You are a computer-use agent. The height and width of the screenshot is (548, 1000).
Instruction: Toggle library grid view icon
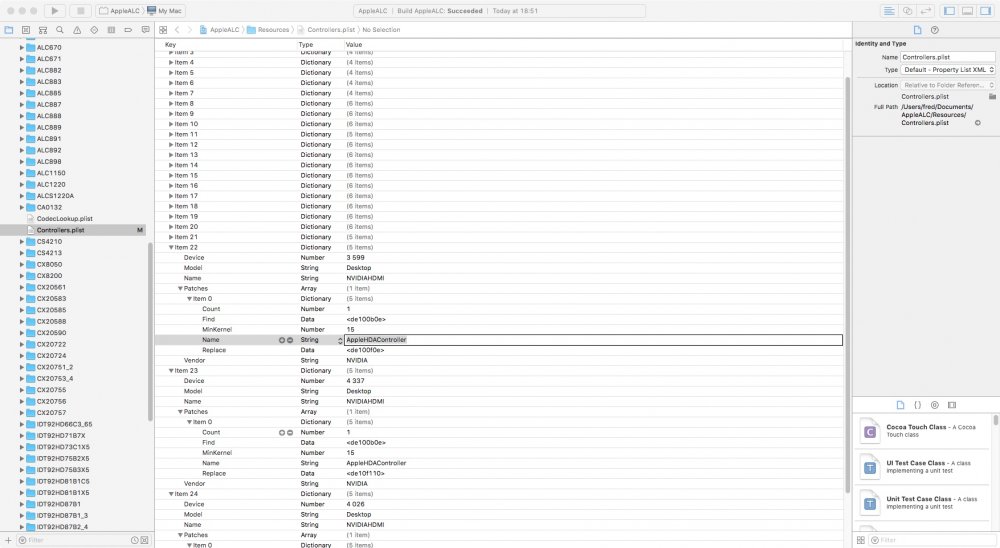860,540
